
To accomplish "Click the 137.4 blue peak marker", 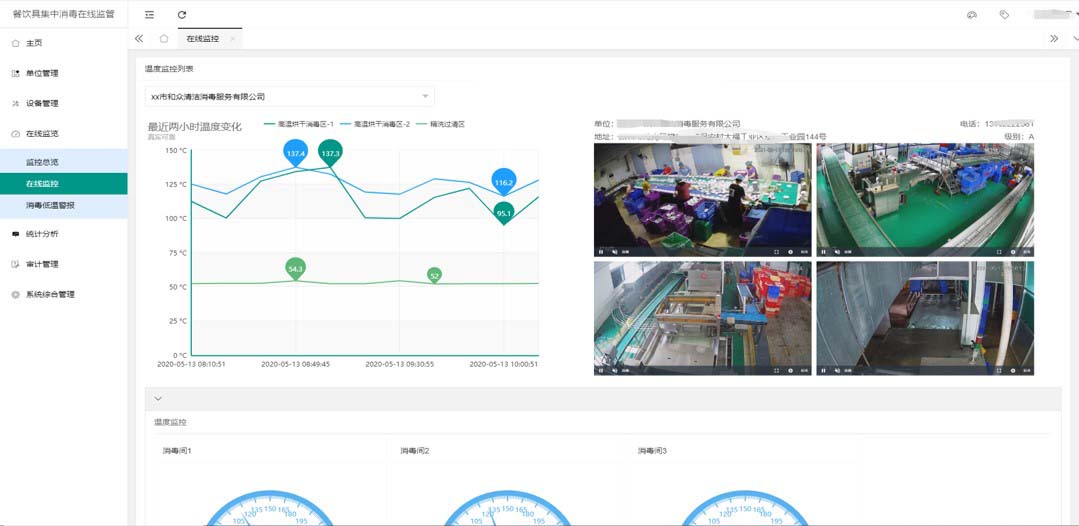I will pyautogui.click(x=295, y=152).
